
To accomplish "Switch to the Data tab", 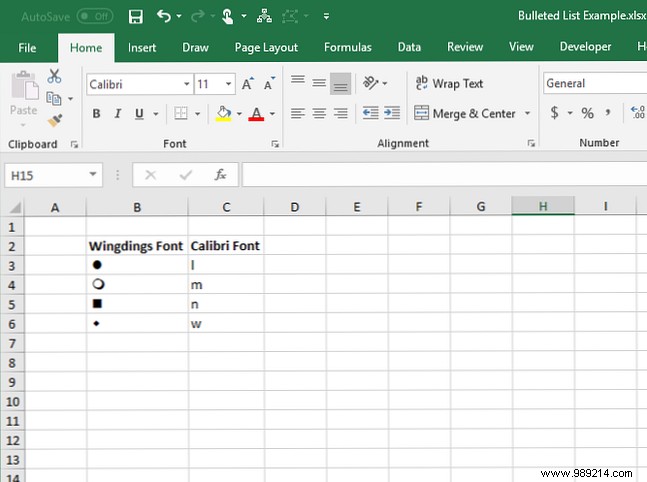I will (409, 47).
